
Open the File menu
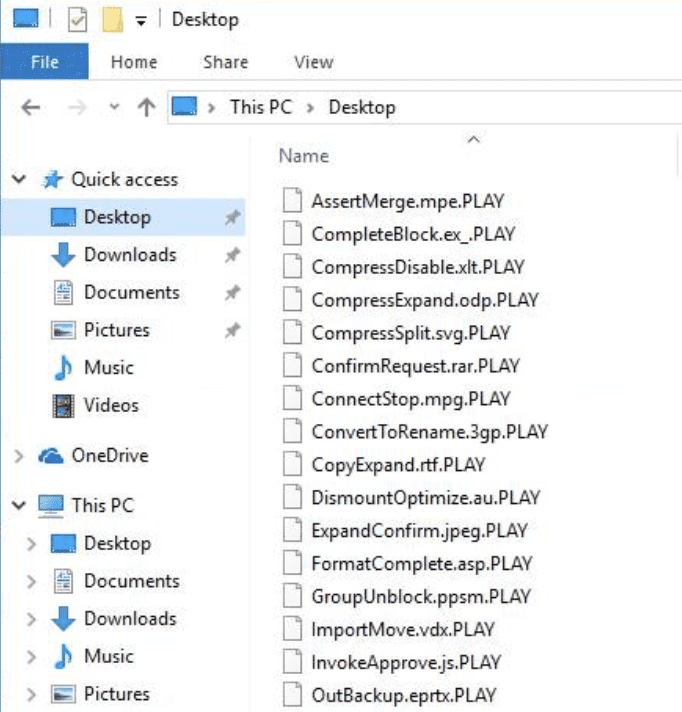click(x=45, y=62)
